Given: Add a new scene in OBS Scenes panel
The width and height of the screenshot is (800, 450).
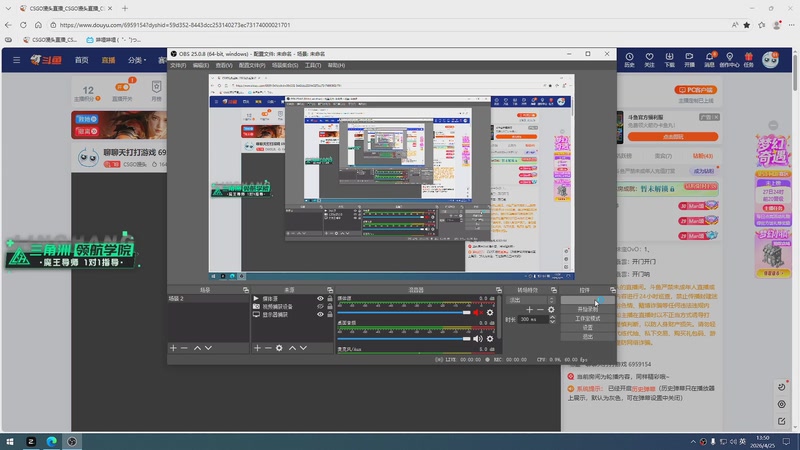Looking at the screenshot, I should click(173, 348).
